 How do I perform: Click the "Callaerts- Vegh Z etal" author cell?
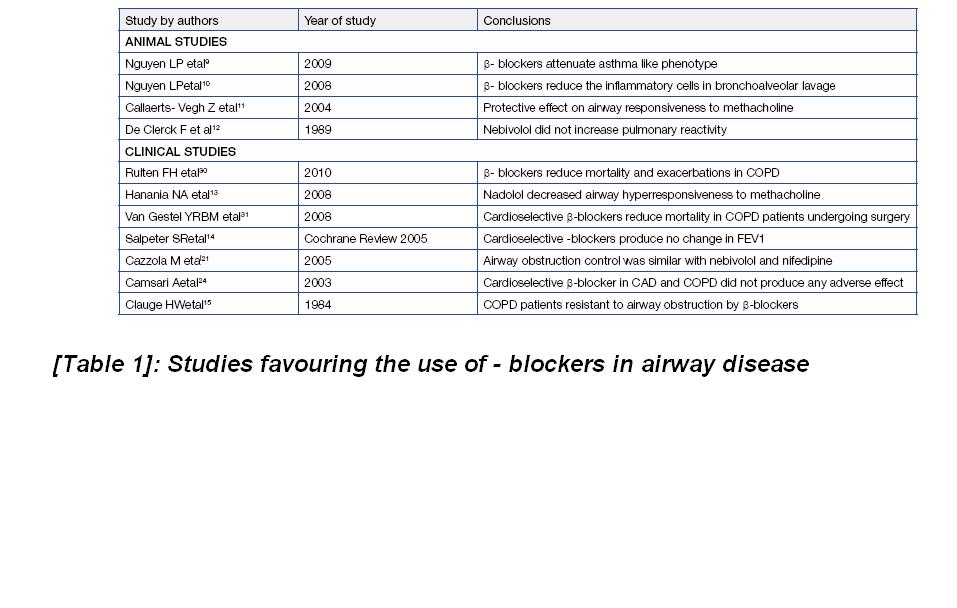(185, 108)
